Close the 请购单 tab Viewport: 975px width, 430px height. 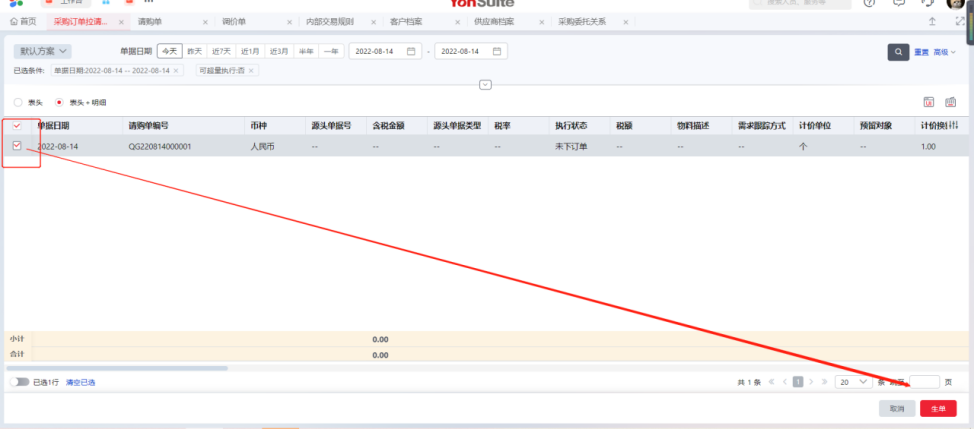[x=205, y=21]
